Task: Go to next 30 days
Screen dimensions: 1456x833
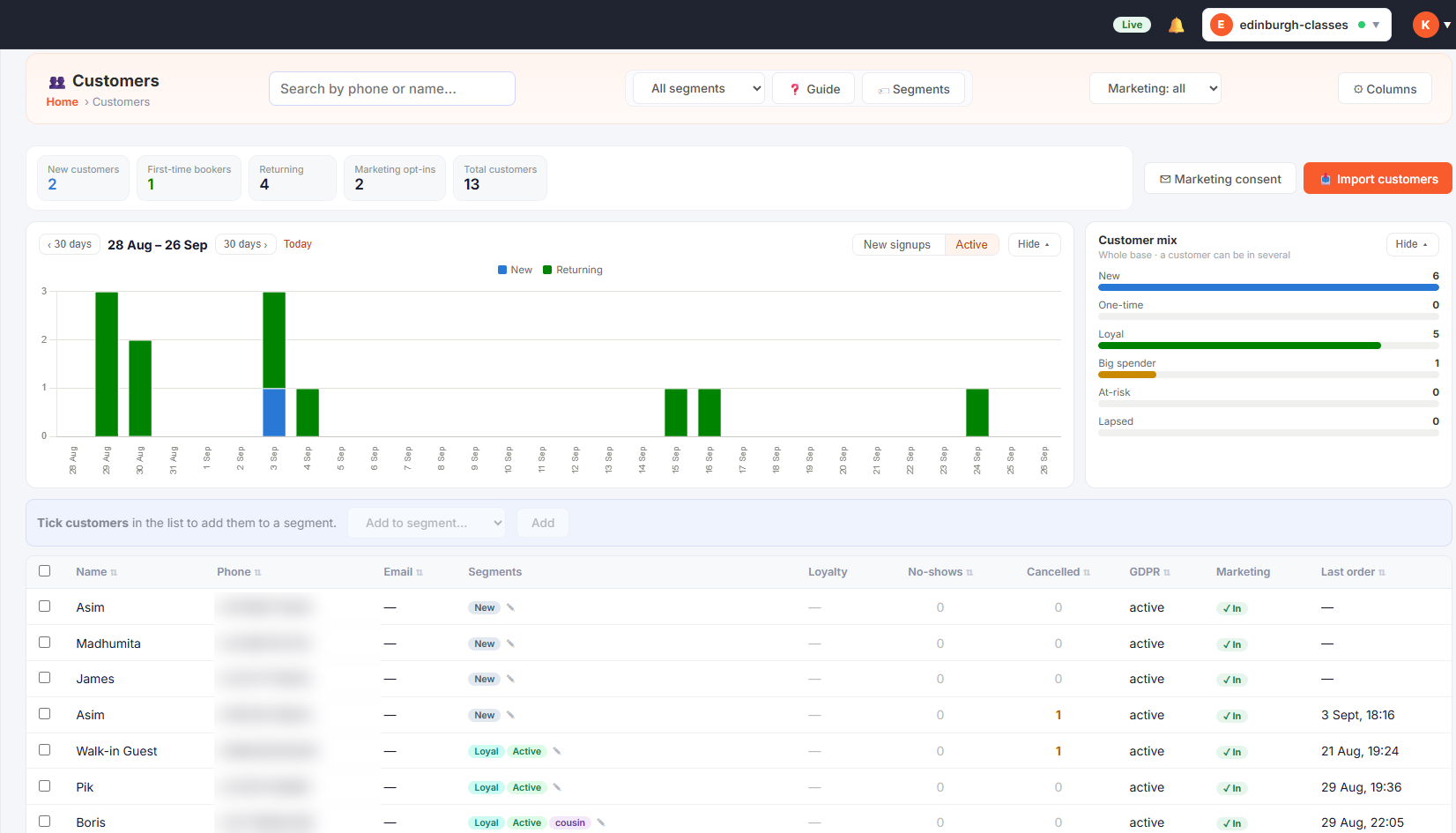Action: pos(246,244)
